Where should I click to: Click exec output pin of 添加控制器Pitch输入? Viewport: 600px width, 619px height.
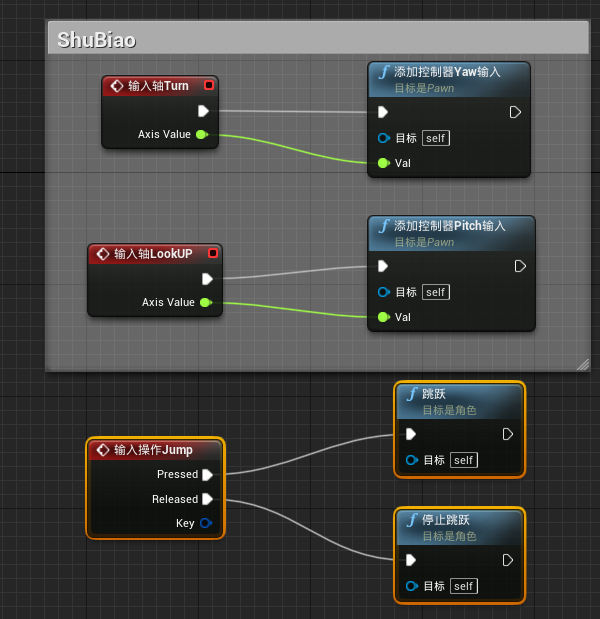pyautogui.click(x=520, y=266)
